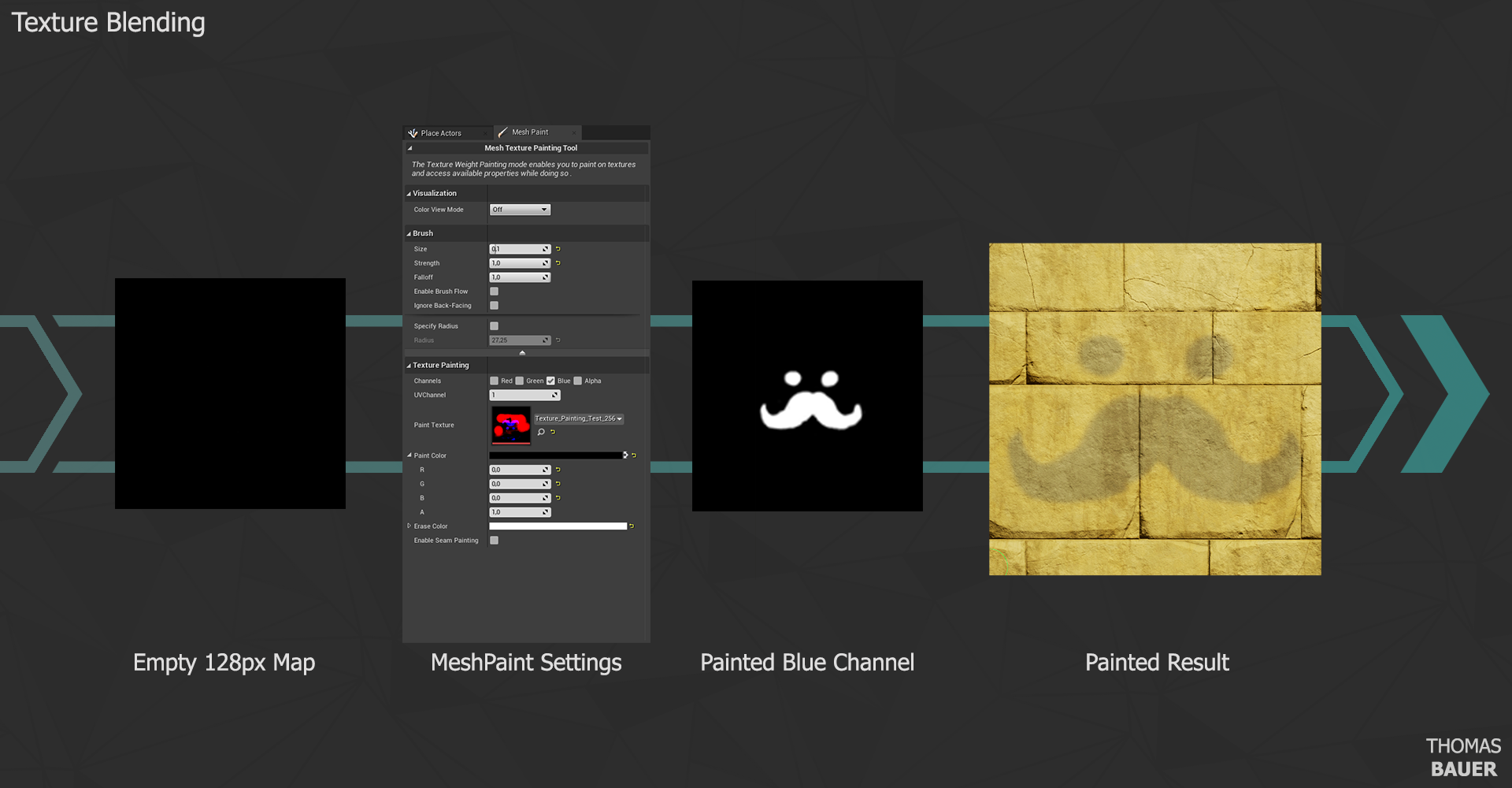Enable Seam Painting checkbox
This screenshot has width=1512, height=788.
tap(494, 541)
